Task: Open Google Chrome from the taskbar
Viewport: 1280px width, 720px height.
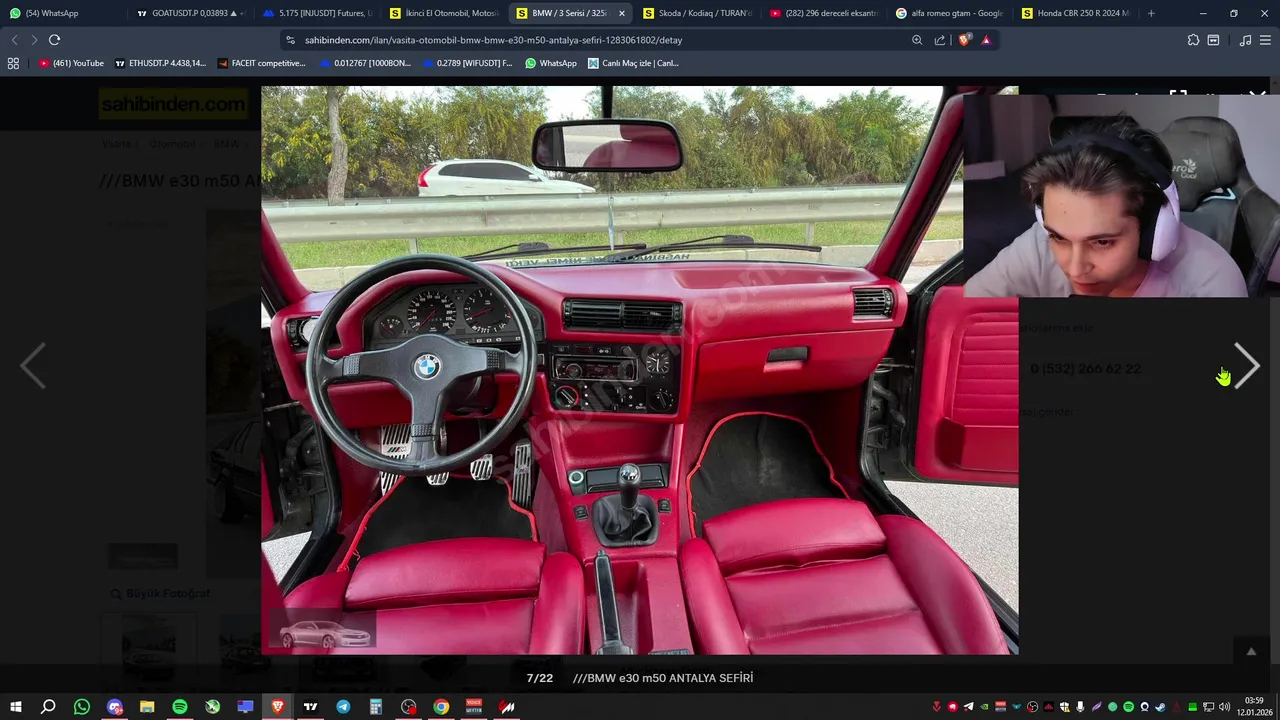Action: (x=441, y=707)
